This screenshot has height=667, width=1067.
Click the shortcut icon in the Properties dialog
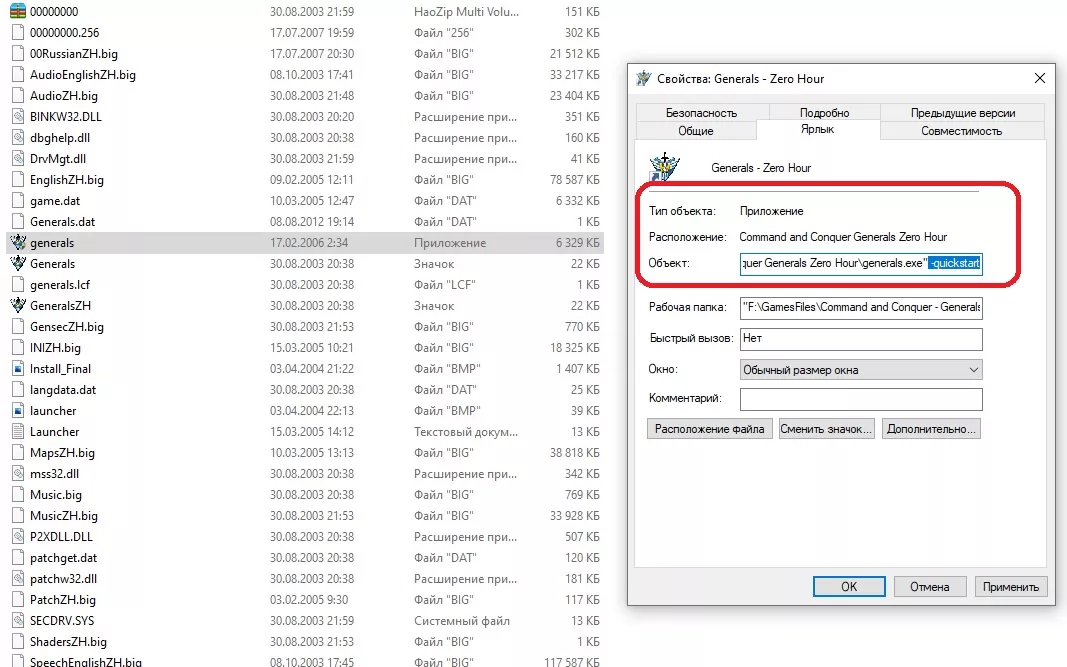click(x=664, y=167)
